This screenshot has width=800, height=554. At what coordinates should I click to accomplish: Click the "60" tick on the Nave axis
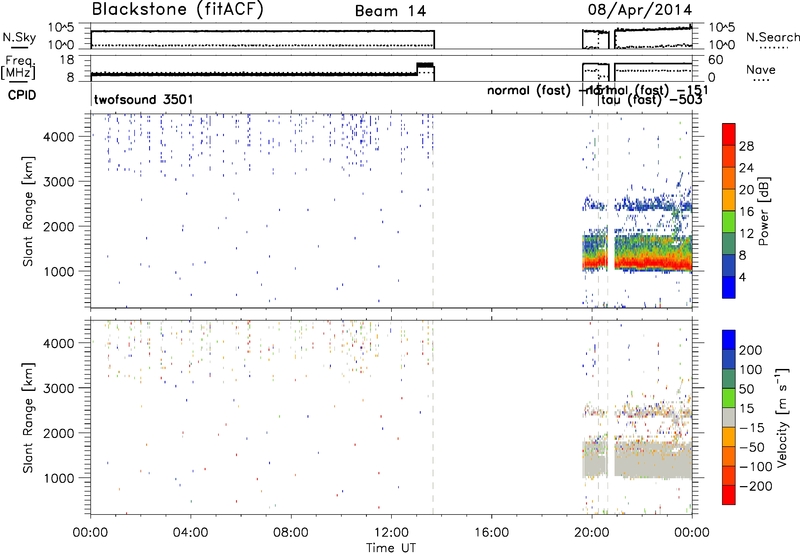(716, 60)
